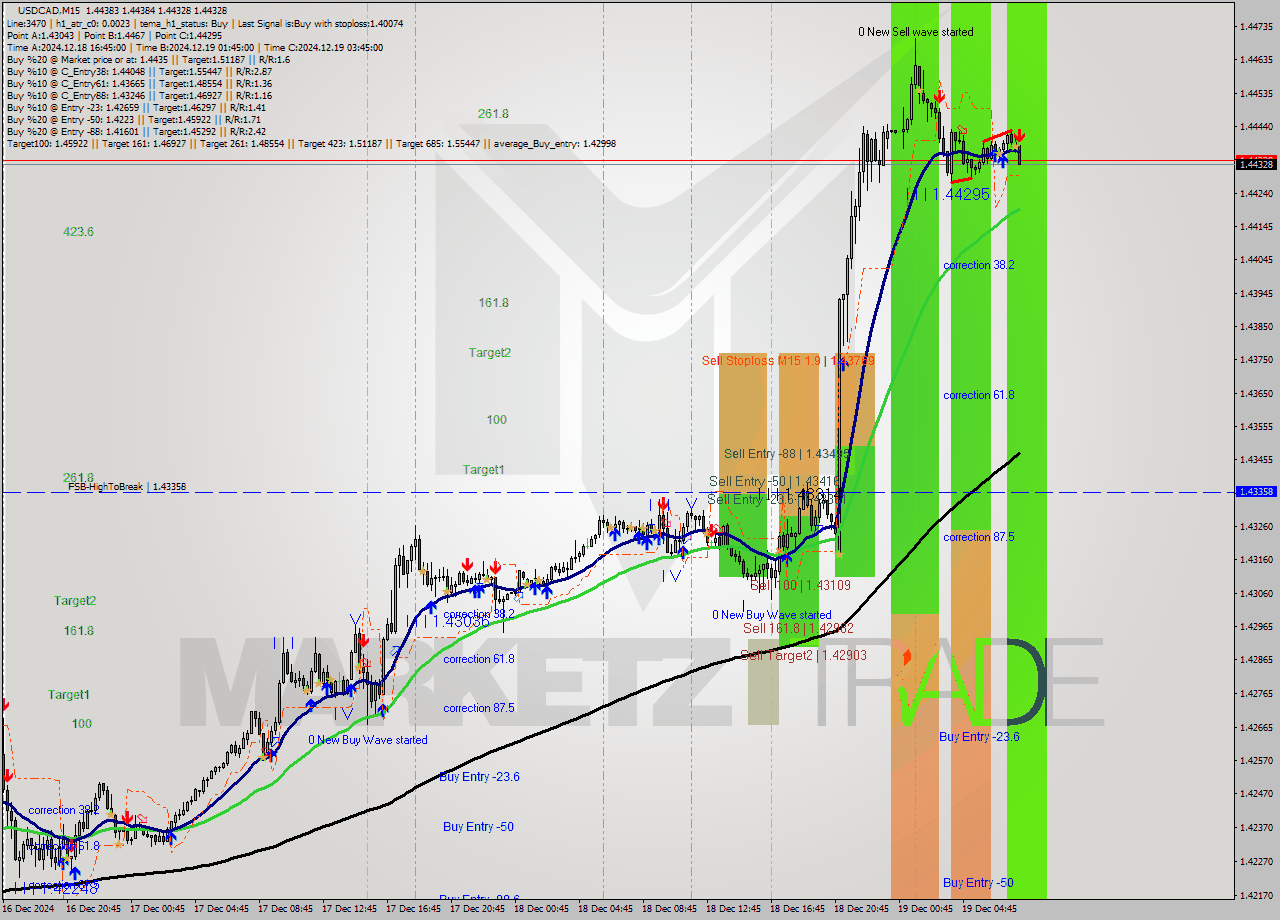Click the right-side 'Buy Entry -23.6' label
This screenshot has height=920, width=1280.
[x=979, y=737]
